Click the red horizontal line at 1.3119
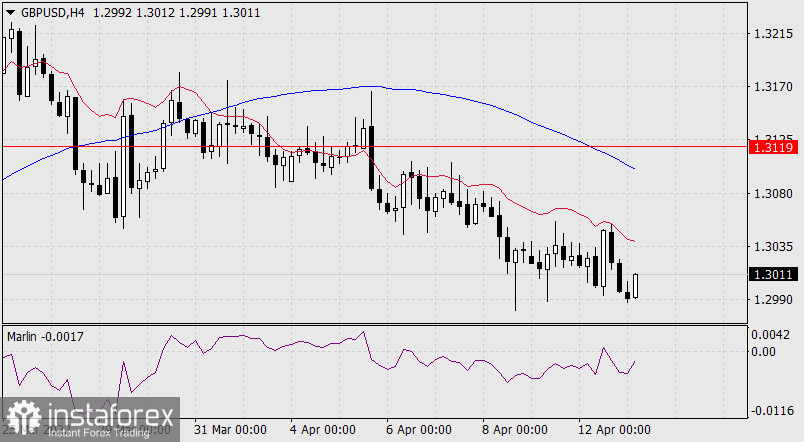Image resolution: width=804 pixels, height=442 pixels. pos(400,146)
